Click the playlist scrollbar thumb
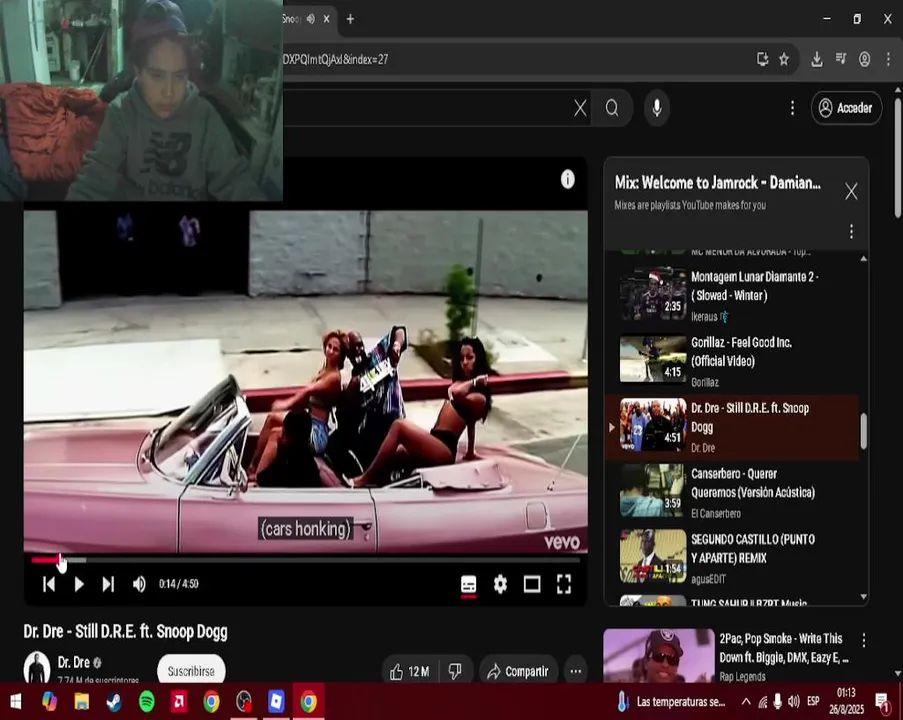This screenshot has width=903, height=720. 863,431
